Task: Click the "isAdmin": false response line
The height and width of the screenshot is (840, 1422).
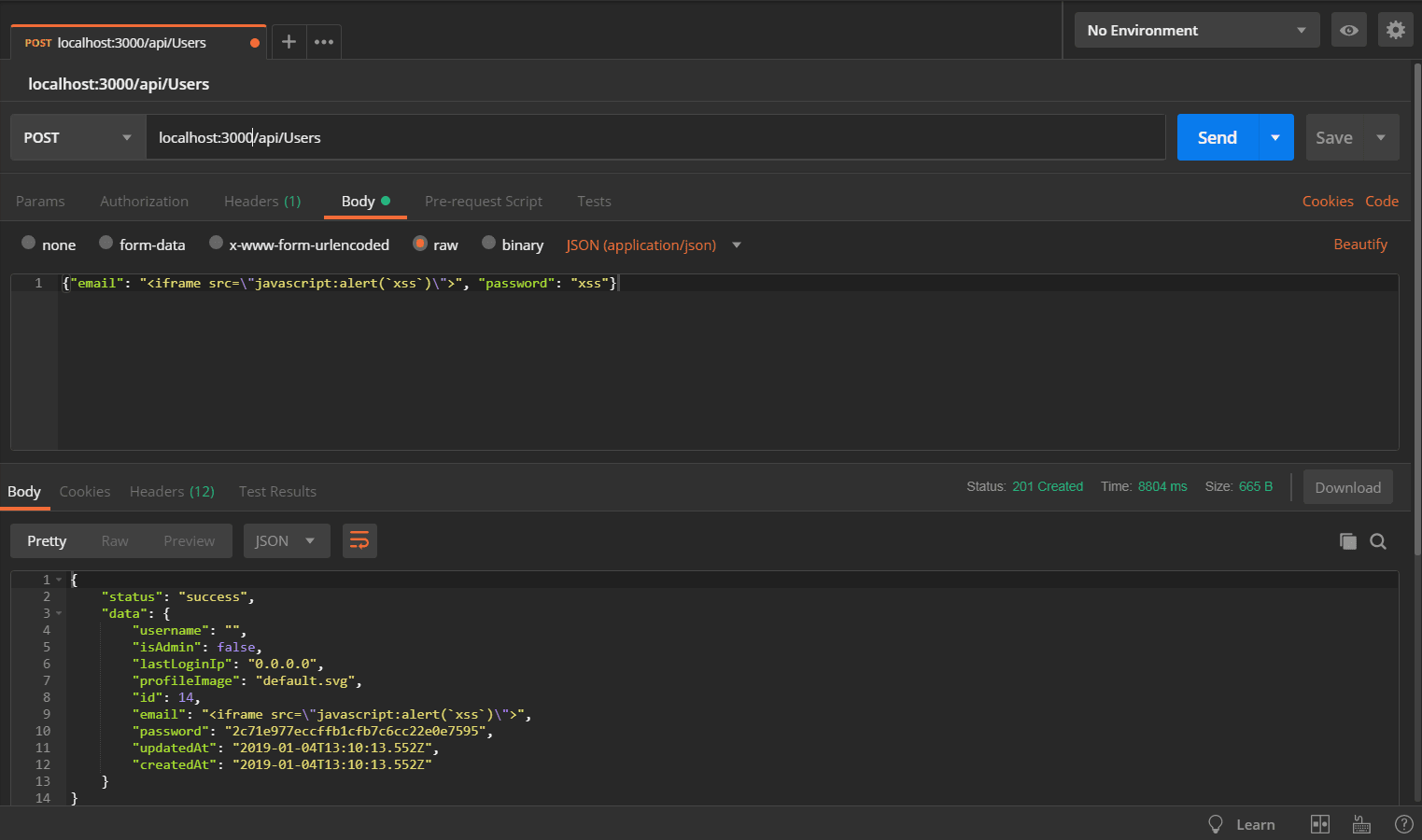Action: [x=197, y=647]
